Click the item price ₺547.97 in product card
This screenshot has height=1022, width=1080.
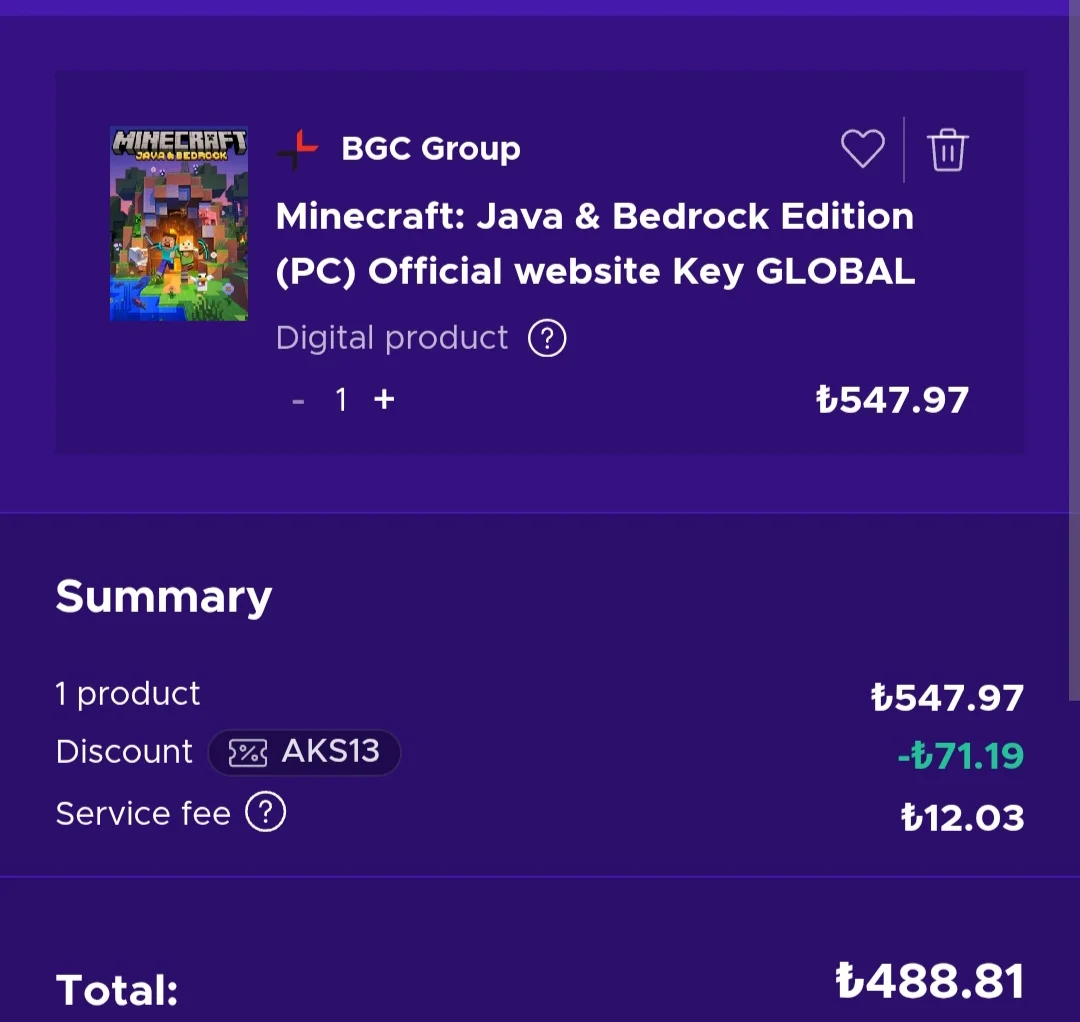tap(892, 400)
